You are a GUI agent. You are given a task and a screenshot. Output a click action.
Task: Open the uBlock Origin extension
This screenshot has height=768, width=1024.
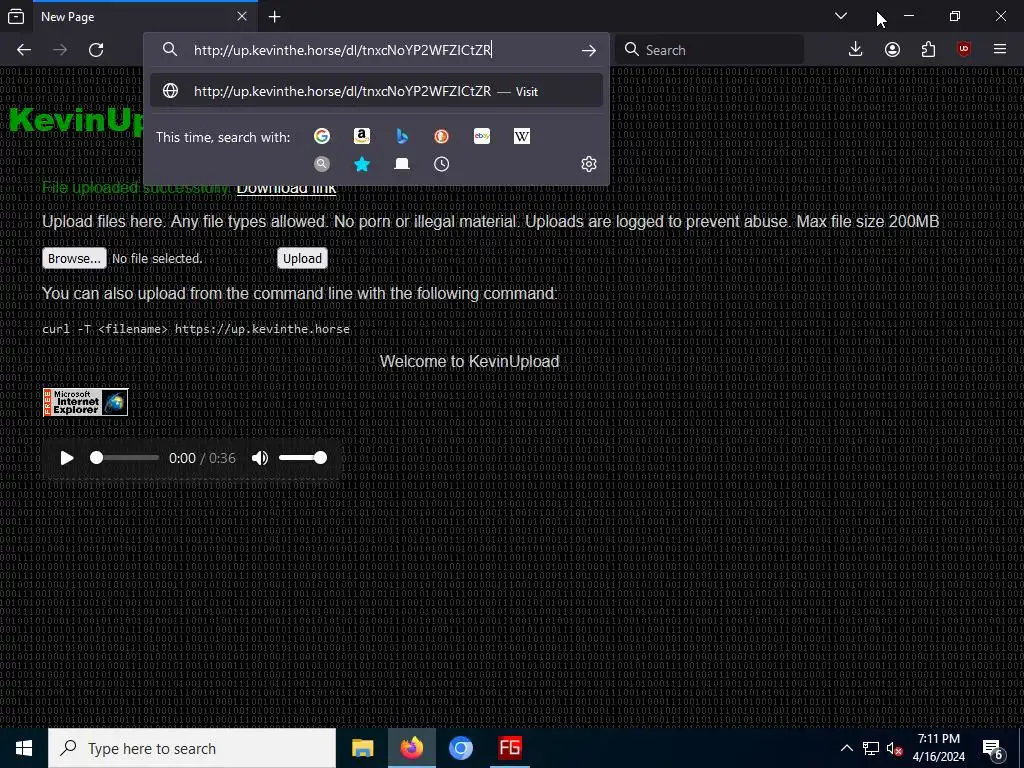coord(963,50)
